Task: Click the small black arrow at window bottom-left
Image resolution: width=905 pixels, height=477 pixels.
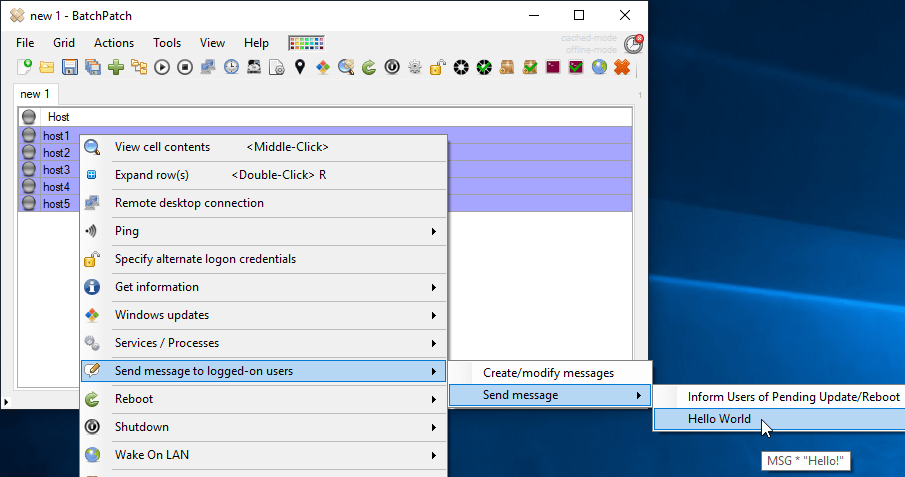Action: coord(6,402)
